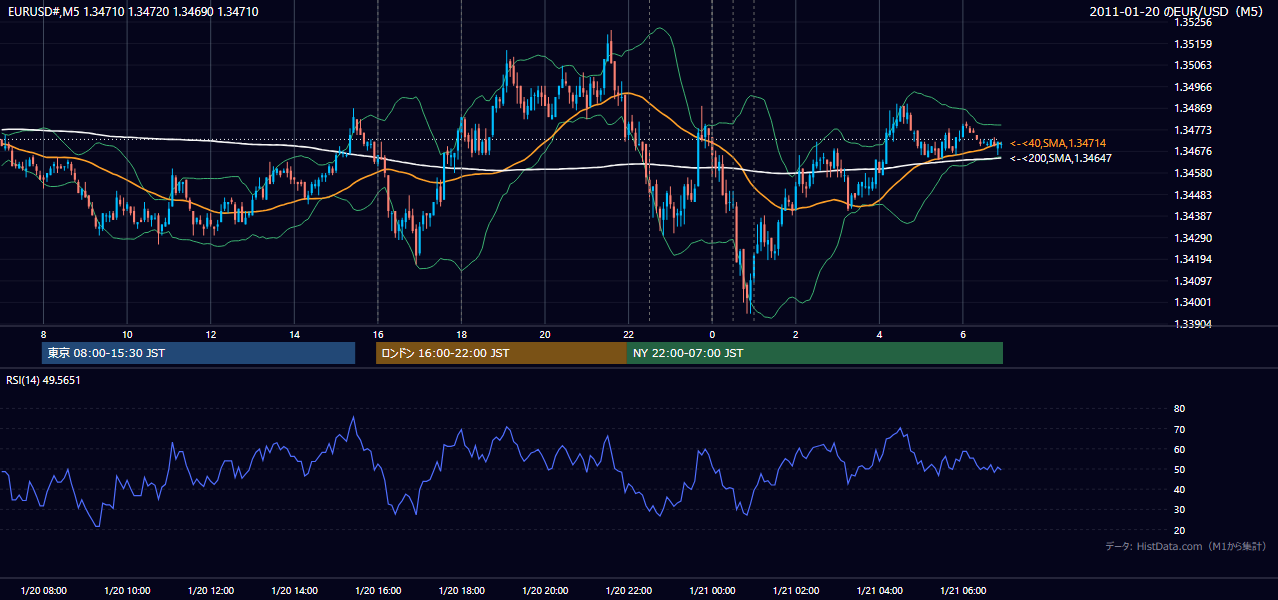This screenshot has width=1278, height=600.
Task: Click the 1/20 12:00 bottom time label
Action: [x=210, y=591]
